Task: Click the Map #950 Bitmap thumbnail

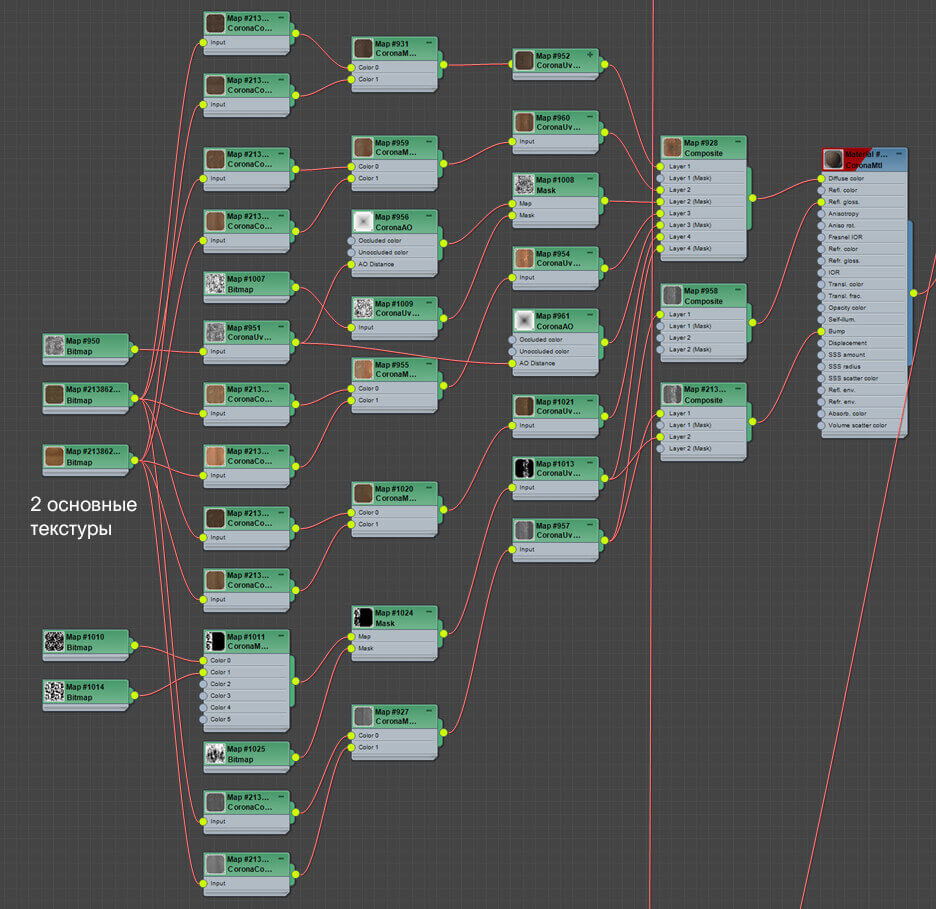Action: tap(53, 348)
